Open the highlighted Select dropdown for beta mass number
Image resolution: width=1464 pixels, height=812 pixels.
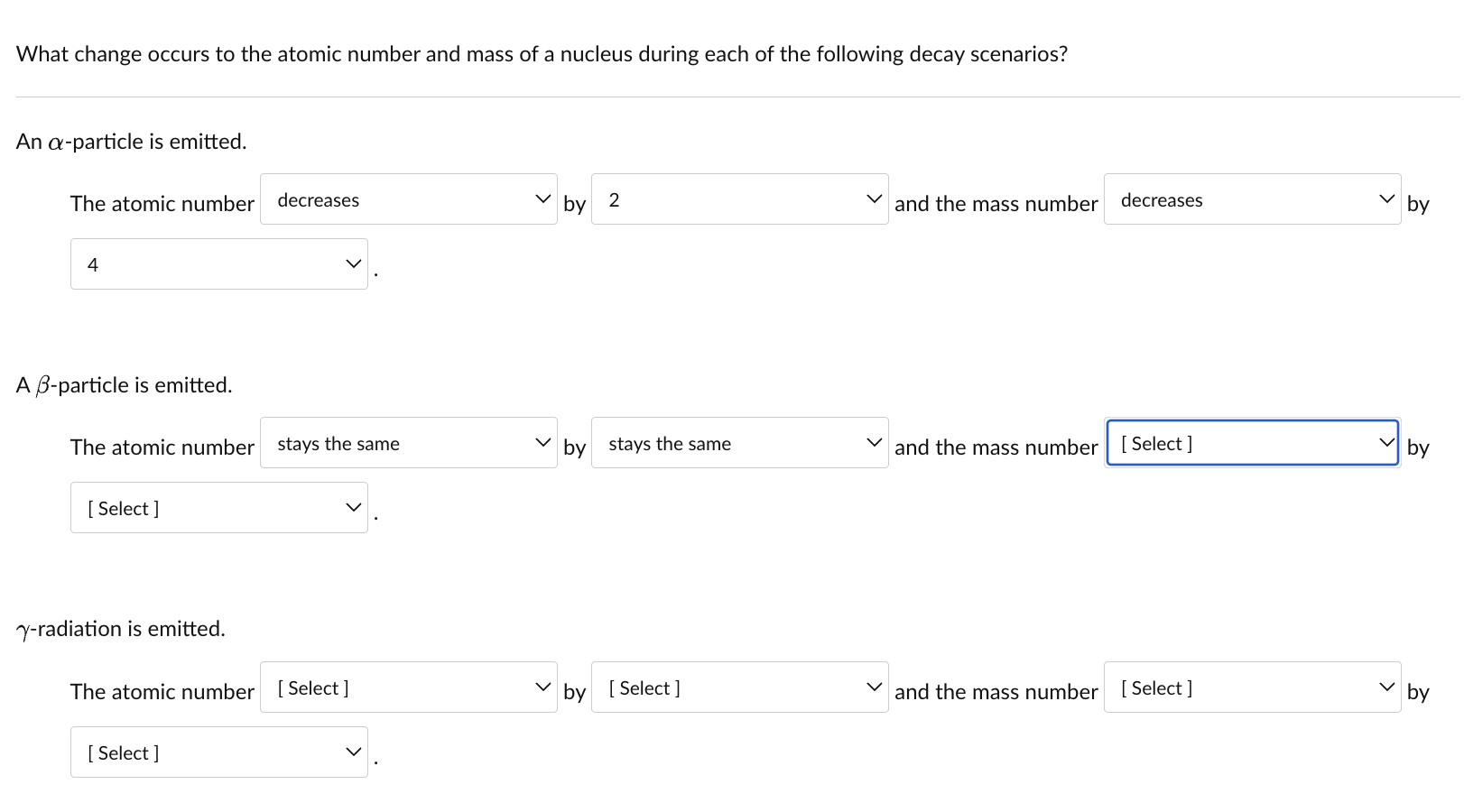click(x=1251, y=442)
